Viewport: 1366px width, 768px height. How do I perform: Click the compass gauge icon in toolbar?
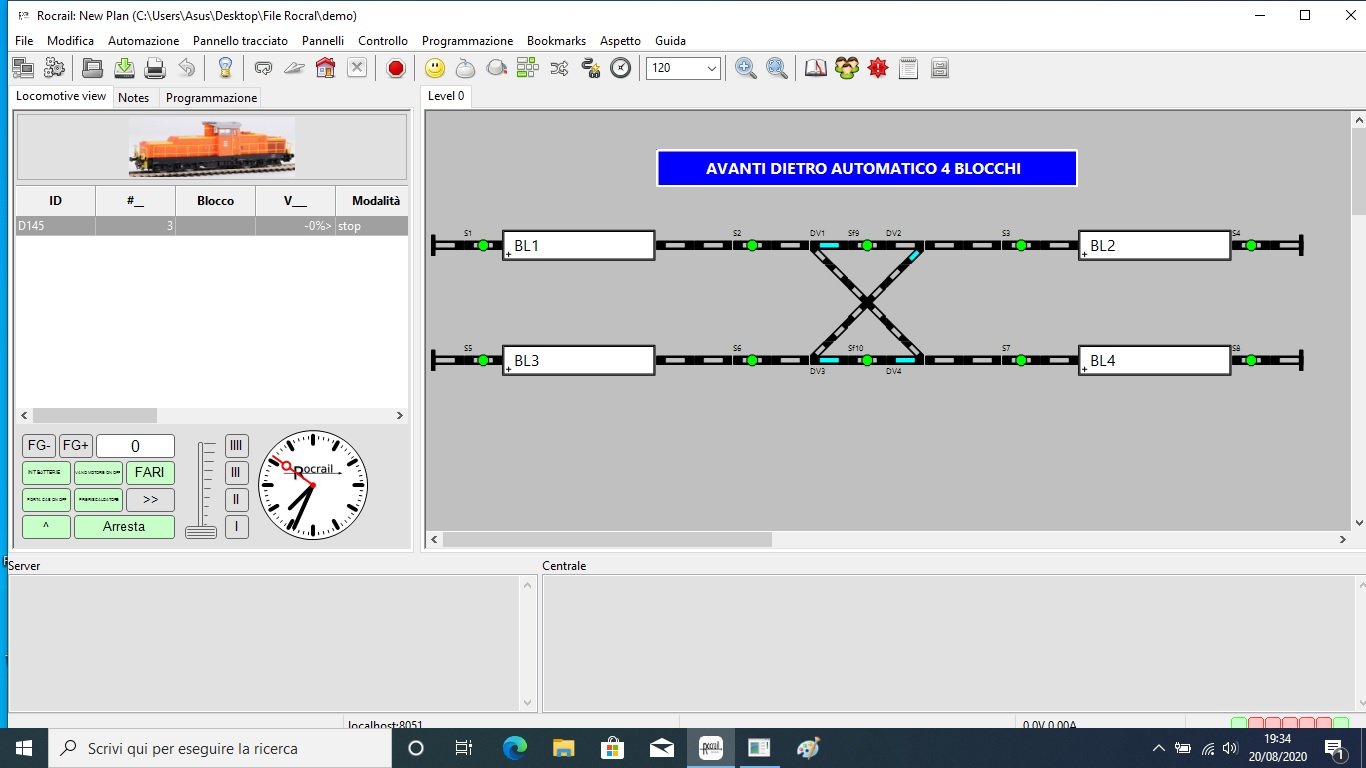pyautogui.click(x=621, y=68)
